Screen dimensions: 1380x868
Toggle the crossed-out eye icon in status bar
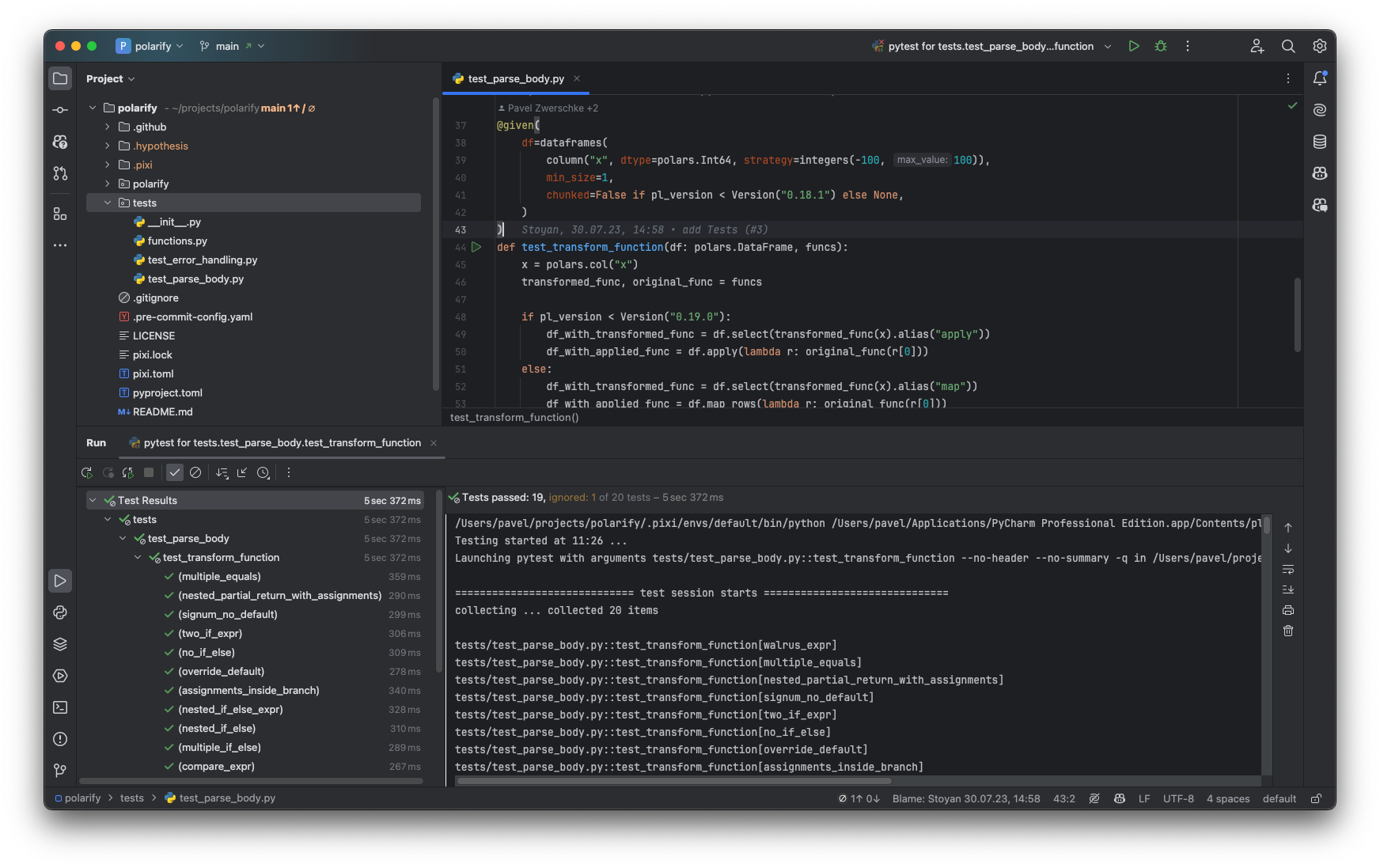click(1094, 798)
